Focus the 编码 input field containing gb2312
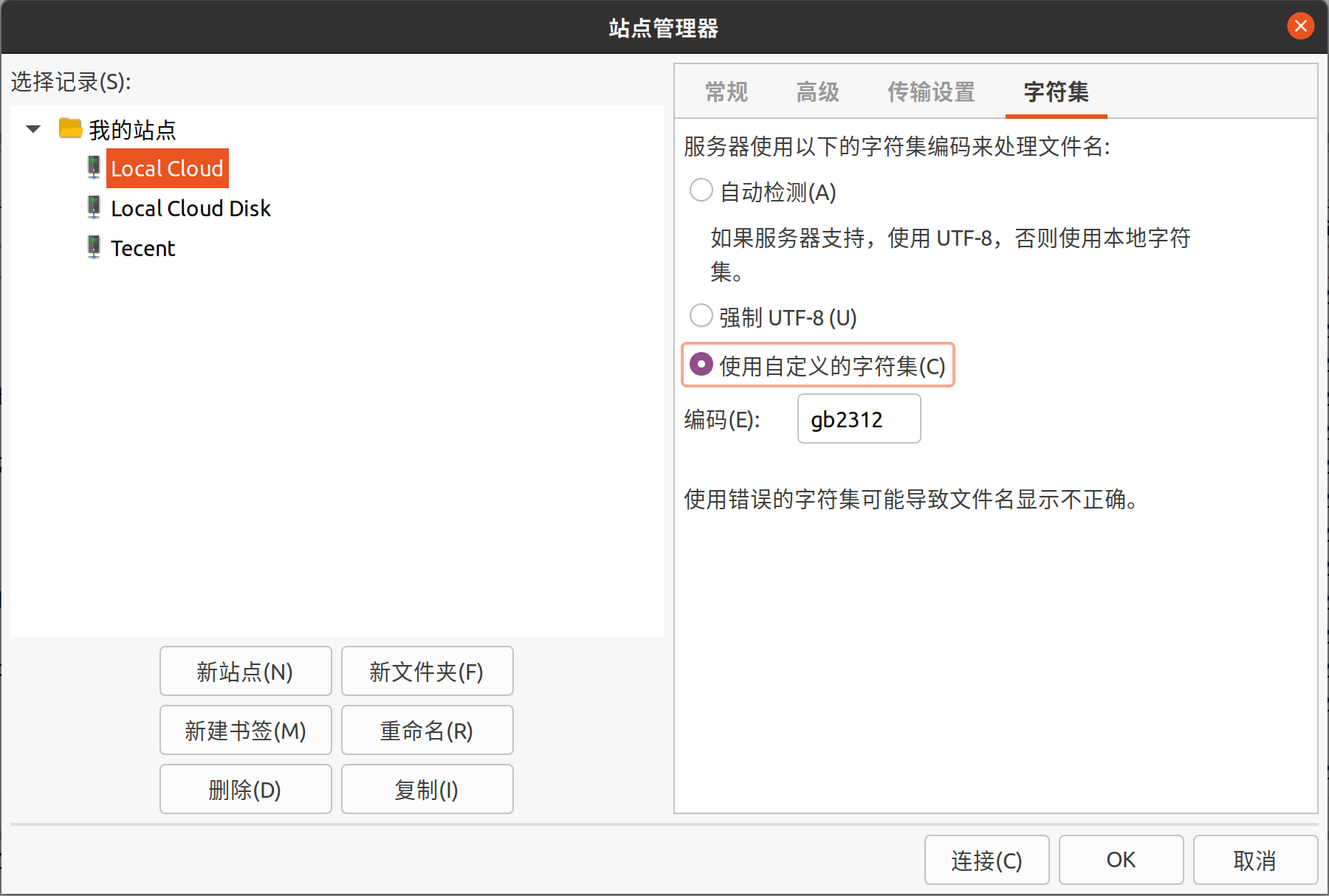 [x=859, y=419]
